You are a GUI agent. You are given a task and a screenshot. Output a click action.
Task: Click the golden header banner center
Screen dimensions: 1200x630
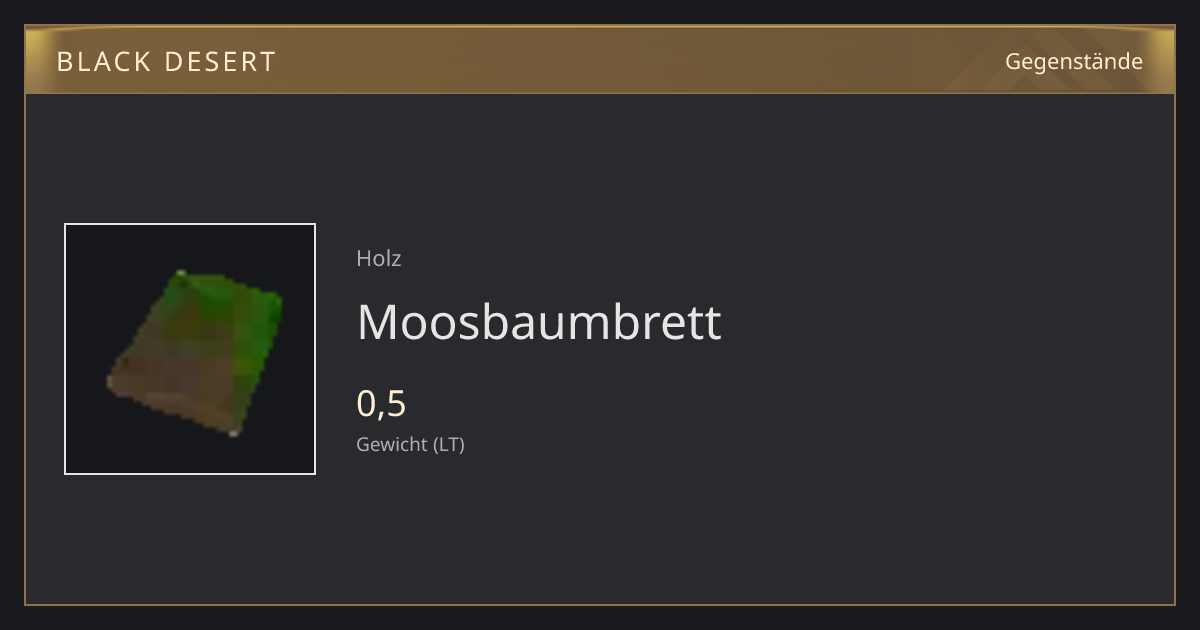(600, 60)
